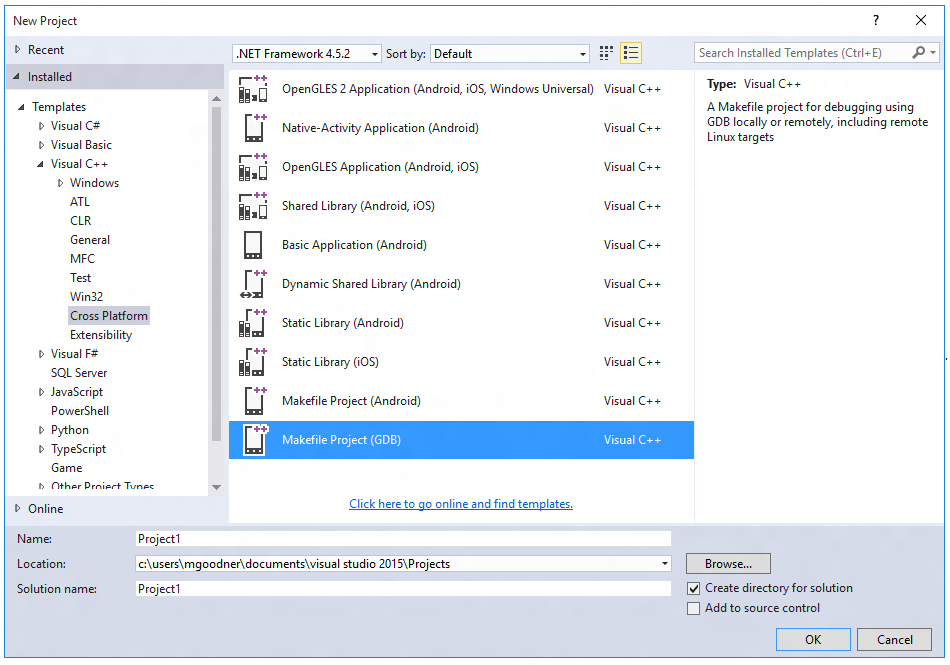Expand the Visual C# tree node
The height and width of the screenshot is (665, 950).
click(42, 126)
